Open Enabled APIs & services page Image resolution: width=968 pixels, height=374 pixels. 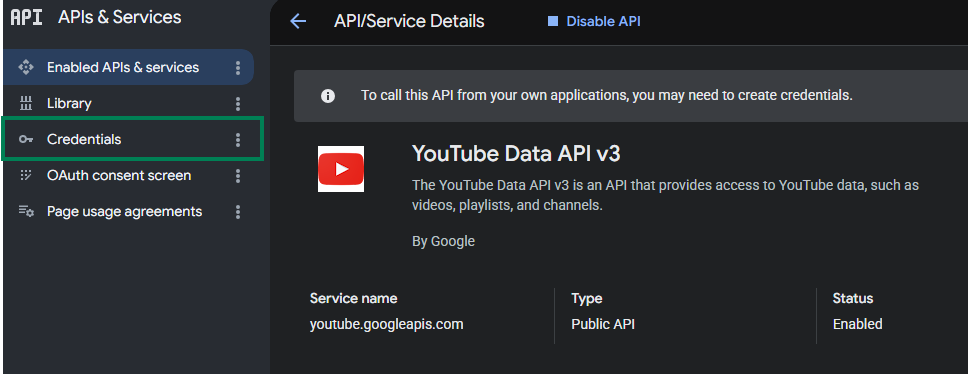[x=128, y=67]
